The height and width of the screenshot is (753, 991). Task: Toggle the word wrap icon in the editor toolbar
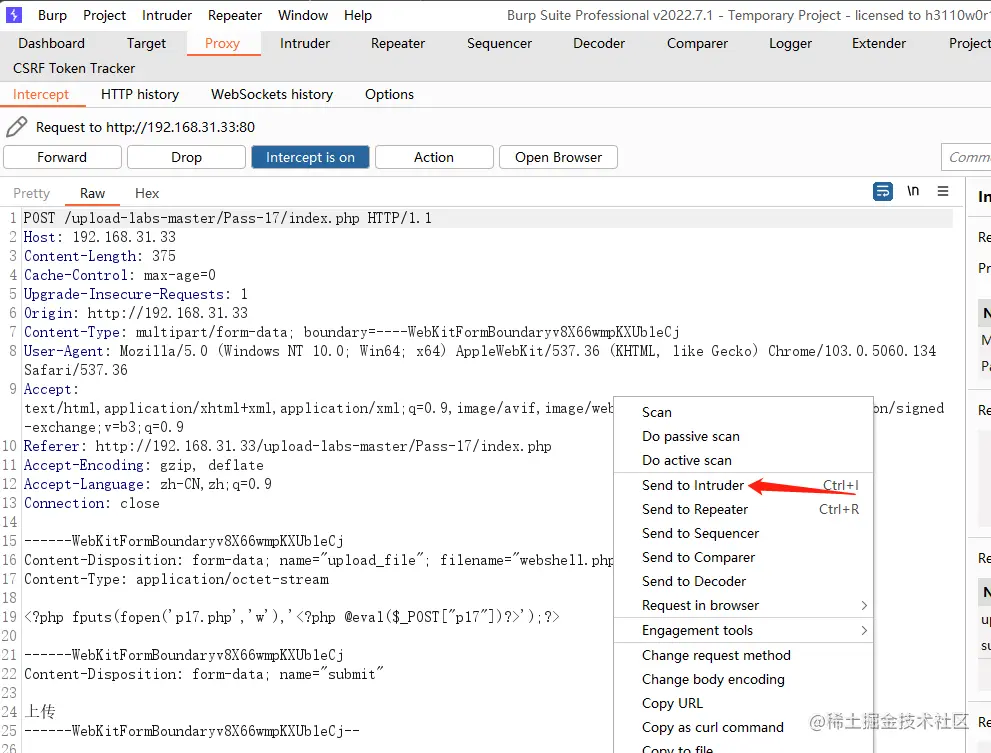882,191
